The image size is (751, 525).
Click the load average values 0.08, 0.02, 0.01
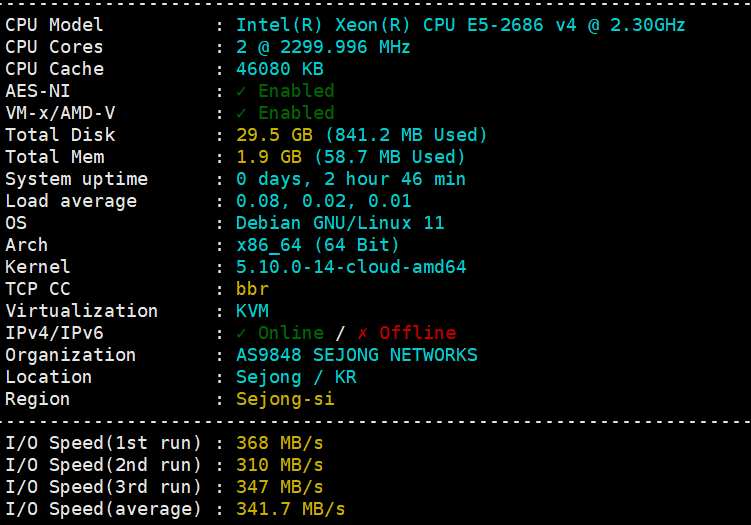324,201
